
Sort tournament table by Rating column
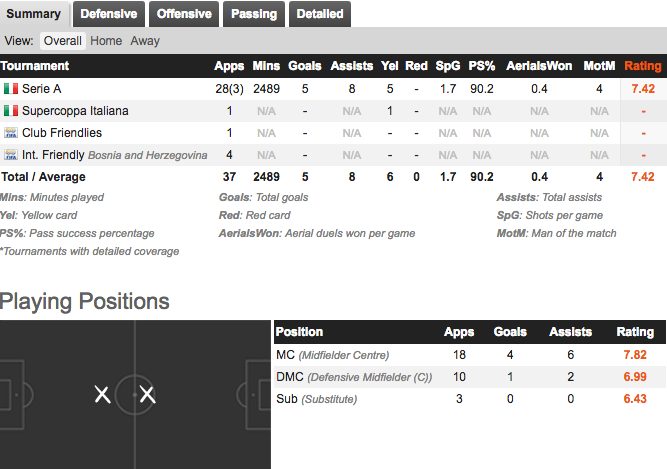[x=643, y=66]
